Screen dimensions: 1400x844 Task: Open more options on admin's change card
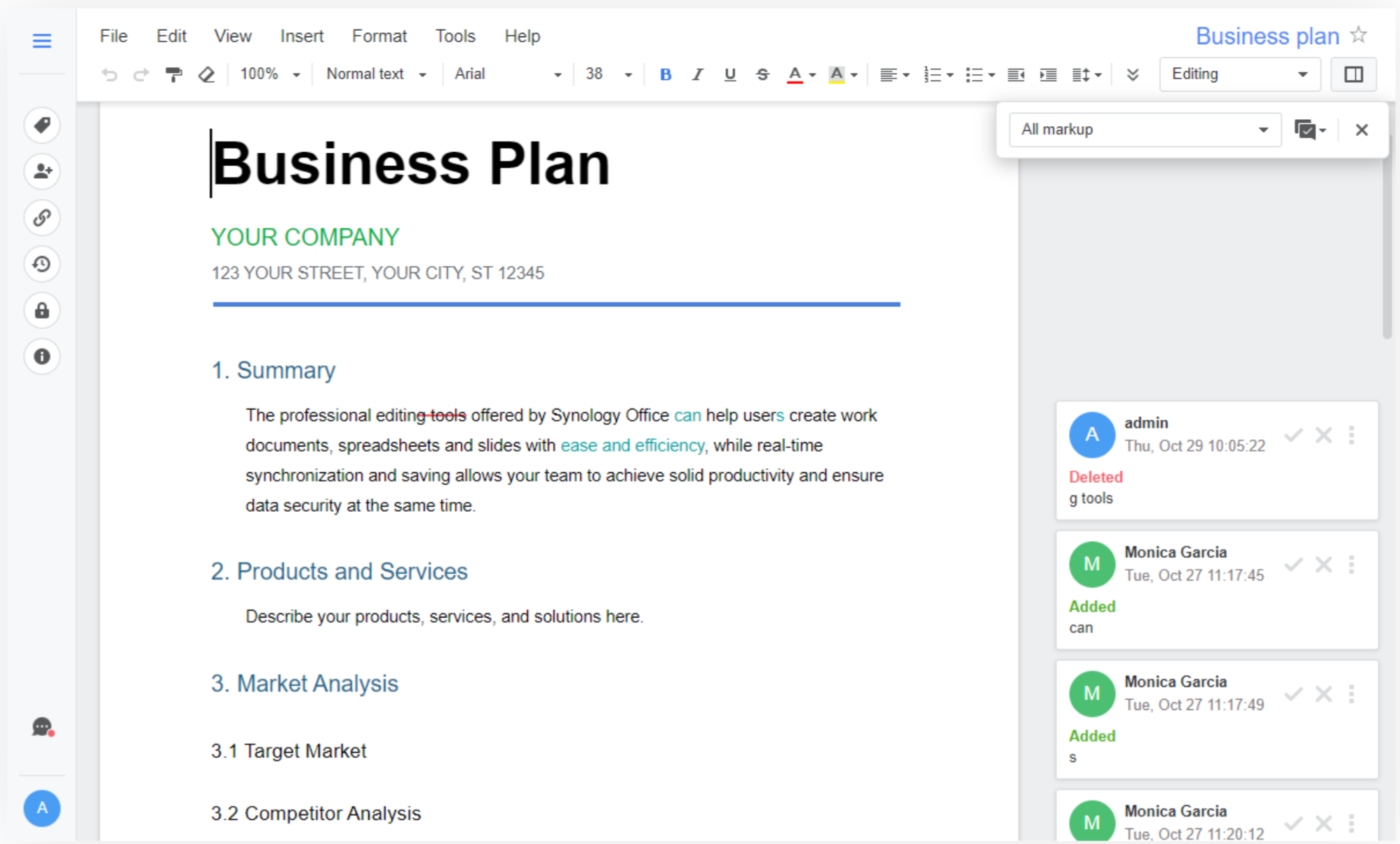click(1352, 435)
